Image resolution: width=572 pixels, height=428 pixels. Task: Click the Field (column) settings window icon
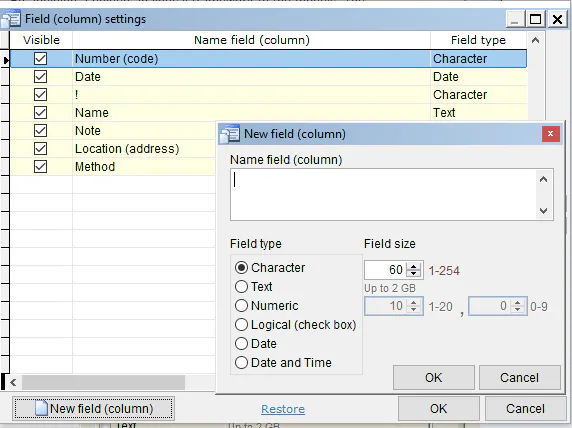11,19
